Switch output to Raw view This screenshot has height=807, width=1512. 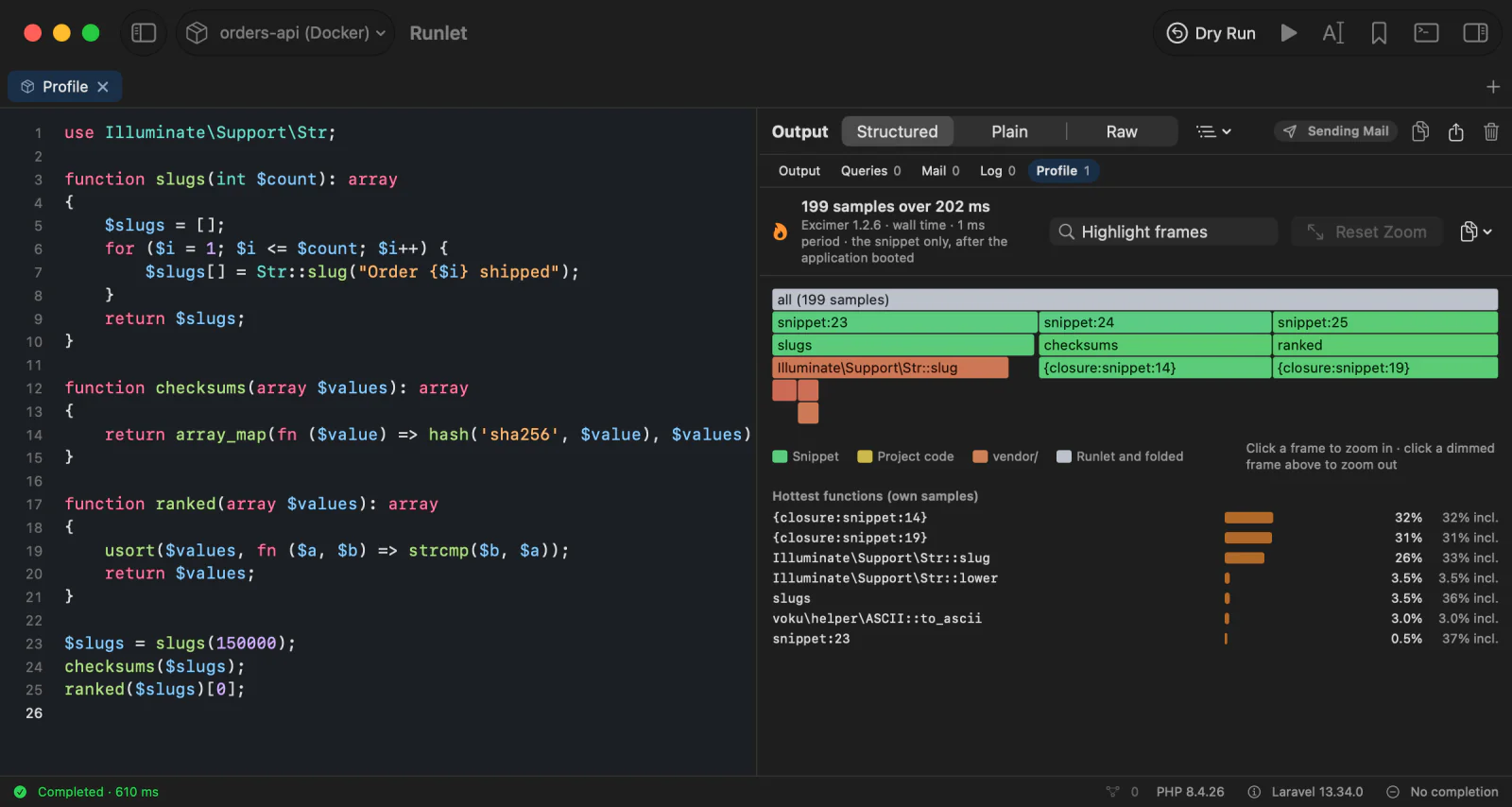click(x=1122, y=131)
